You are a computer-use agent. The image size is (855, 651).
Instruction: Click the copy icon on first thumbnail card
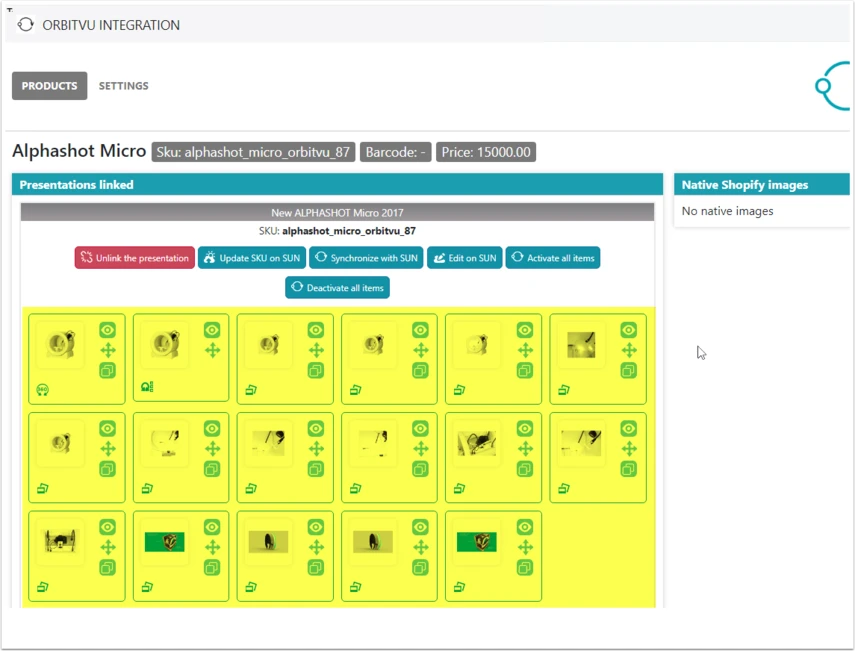pos(107,371)
